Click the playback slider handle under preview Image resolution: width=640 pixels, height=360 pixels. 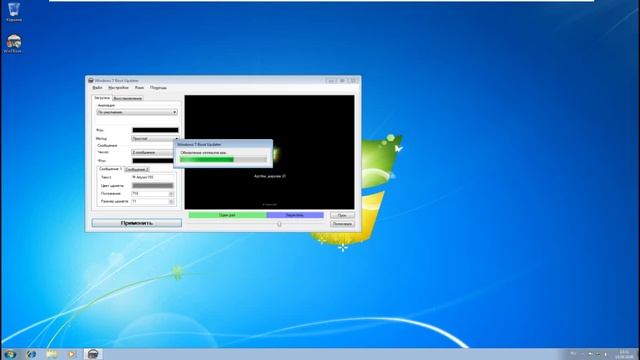(x=279, y=224)
